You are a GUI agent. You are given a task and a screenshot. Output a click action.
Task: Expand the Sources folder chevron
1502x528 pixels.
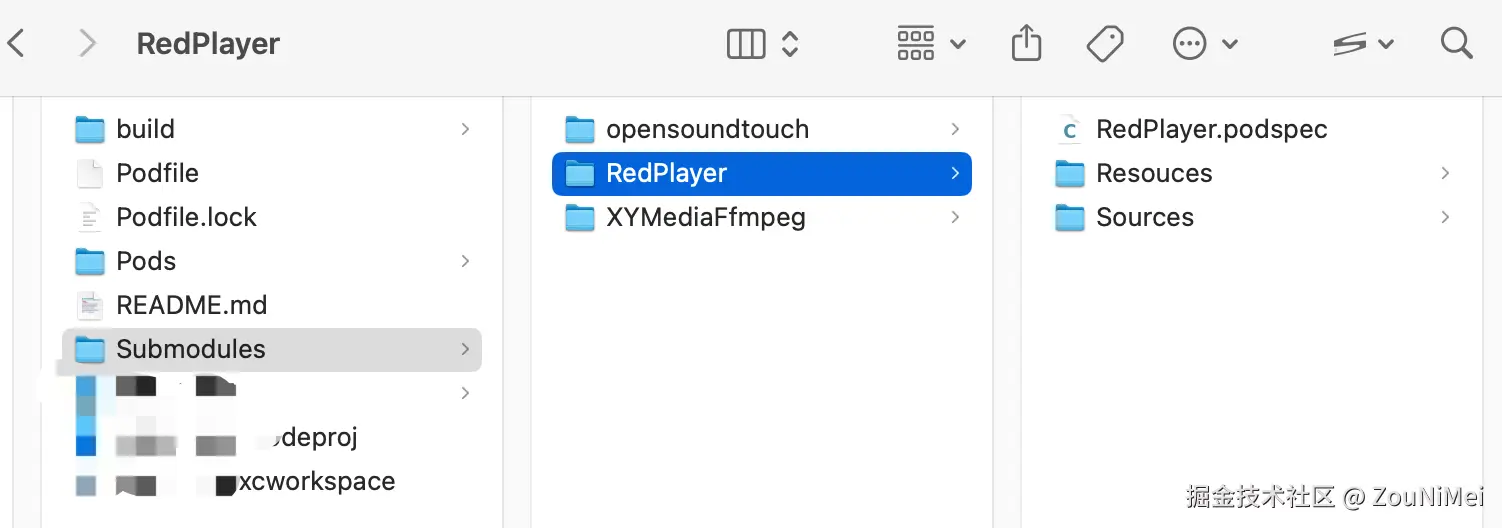[1445, 217]
